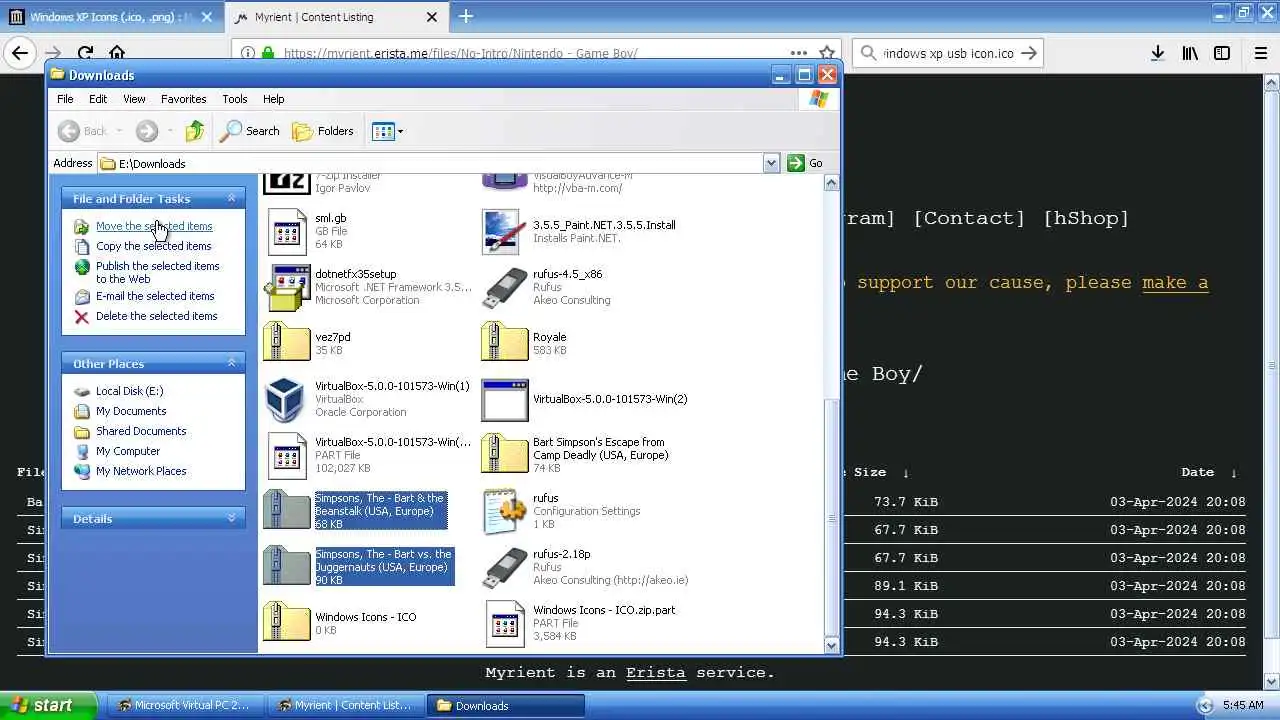Image resolution: width=1280 pixels, height=720 pixels.
Task: Open the Edit menu
Action: tap(98, 99)
